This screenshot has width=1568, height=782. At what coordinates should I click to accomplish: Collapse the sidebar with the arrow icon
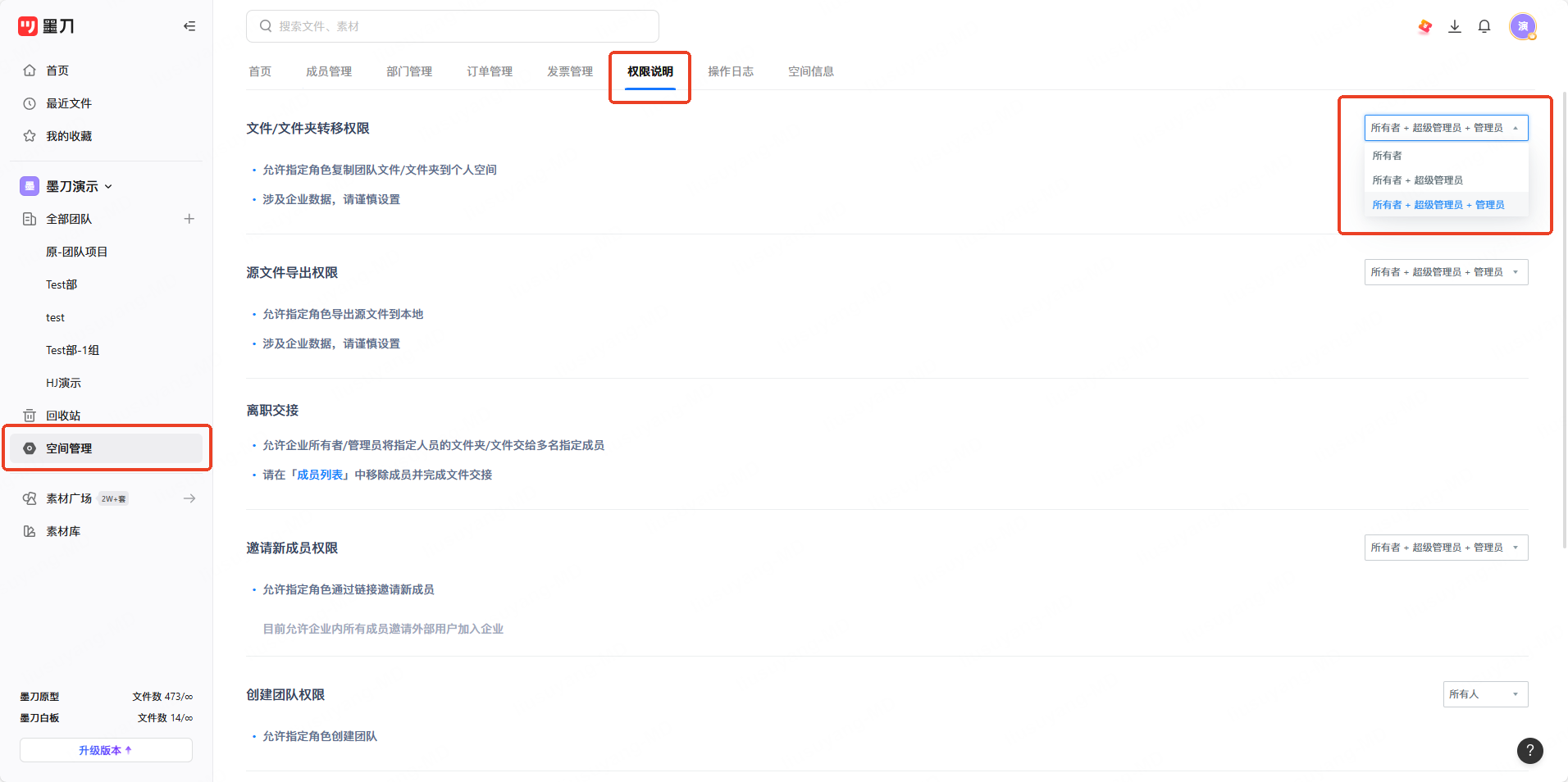pyautogui.click(x=189, y=26)
